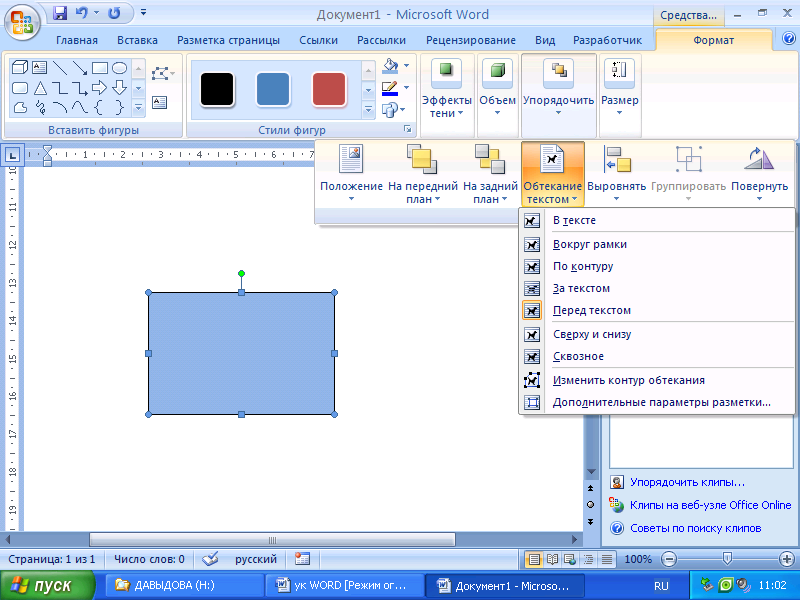Click the Office button orb

pos(22,23)
